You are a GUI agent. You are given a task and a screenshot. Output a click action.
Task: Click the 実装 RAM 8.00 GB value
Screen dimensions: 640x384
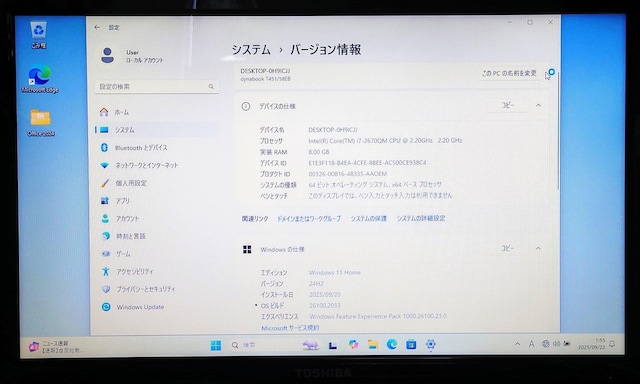tap(319, 152)
